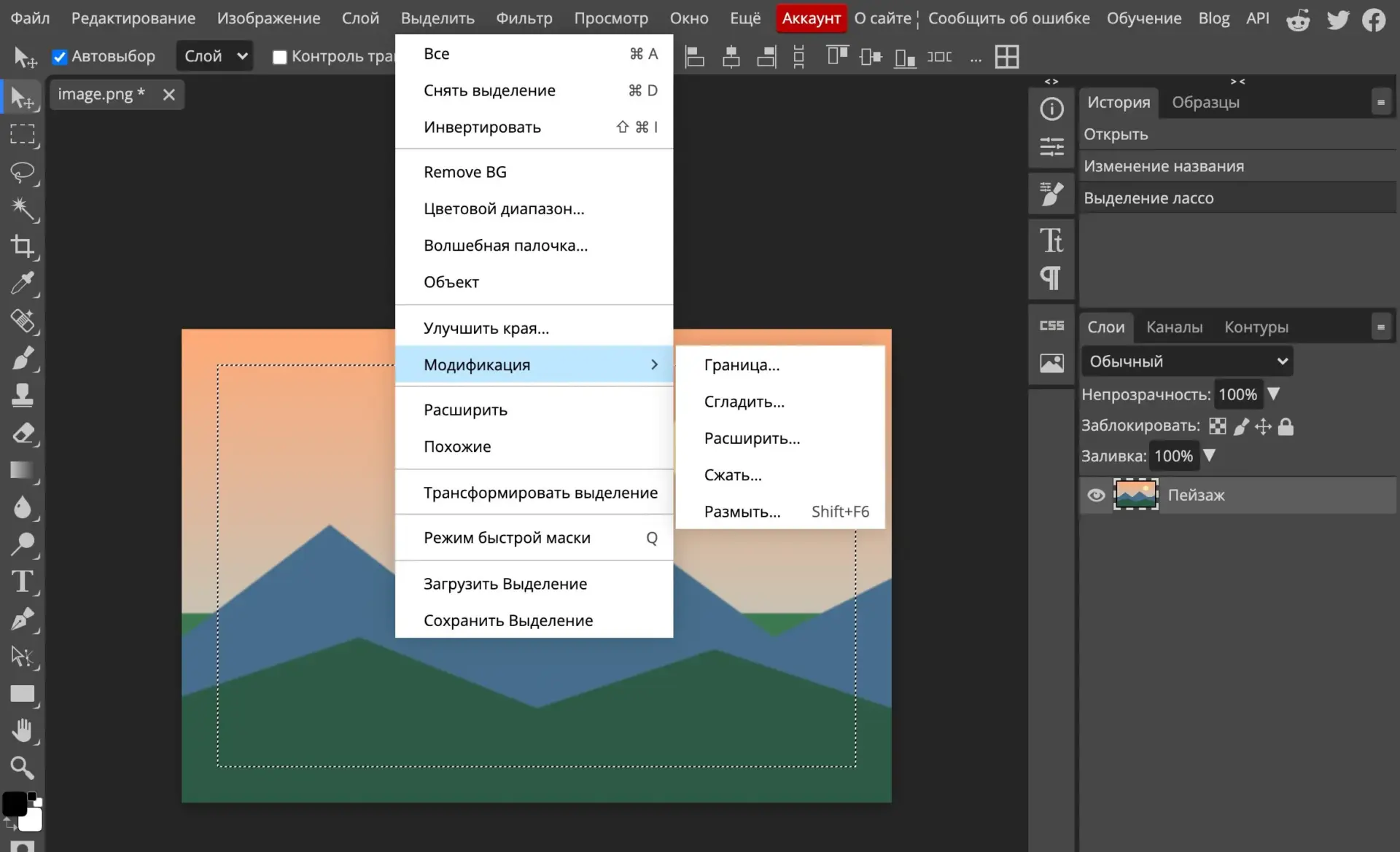Select the Rectangular Marquee tool
Viewport: 1400px width, 852px height.
point(22,135)
